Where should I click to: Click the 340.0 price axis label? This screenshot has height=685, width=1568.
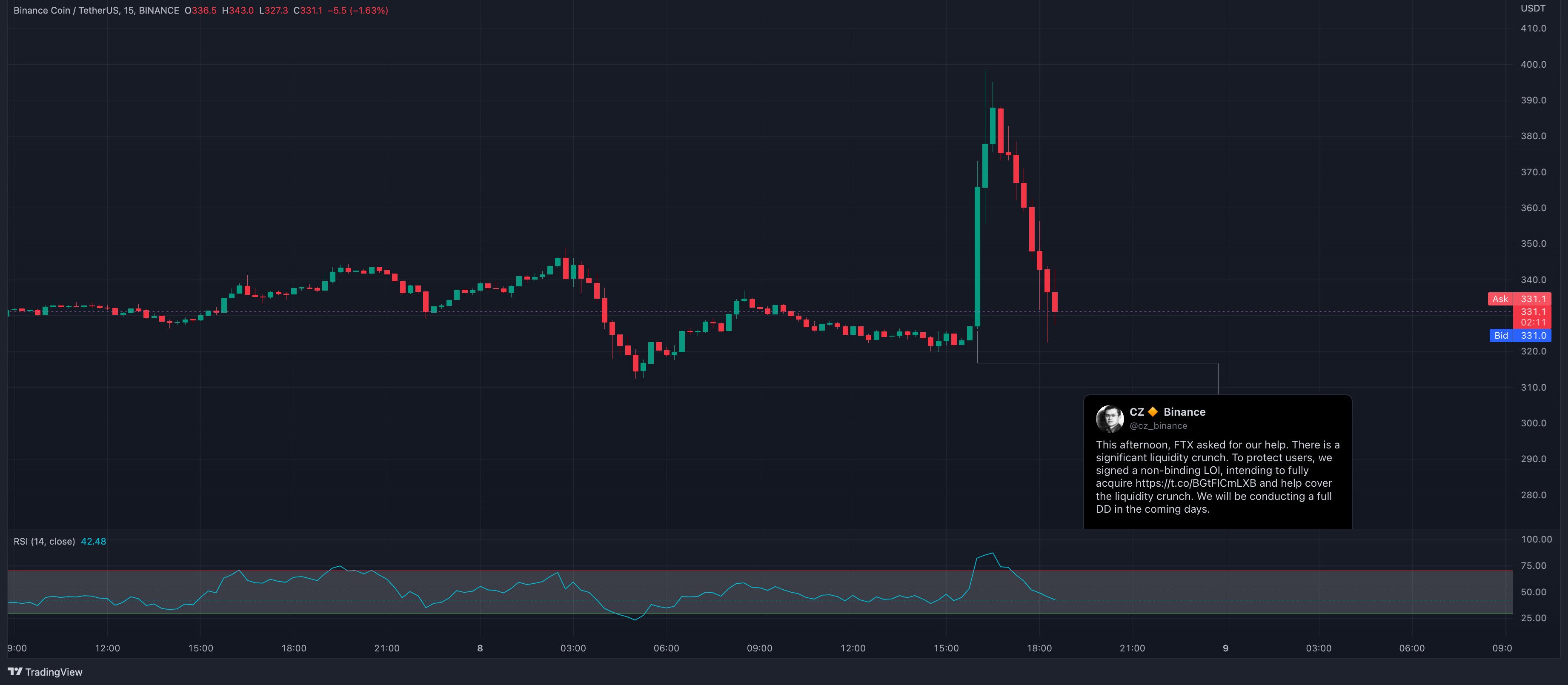click(x=1533, y=280)
